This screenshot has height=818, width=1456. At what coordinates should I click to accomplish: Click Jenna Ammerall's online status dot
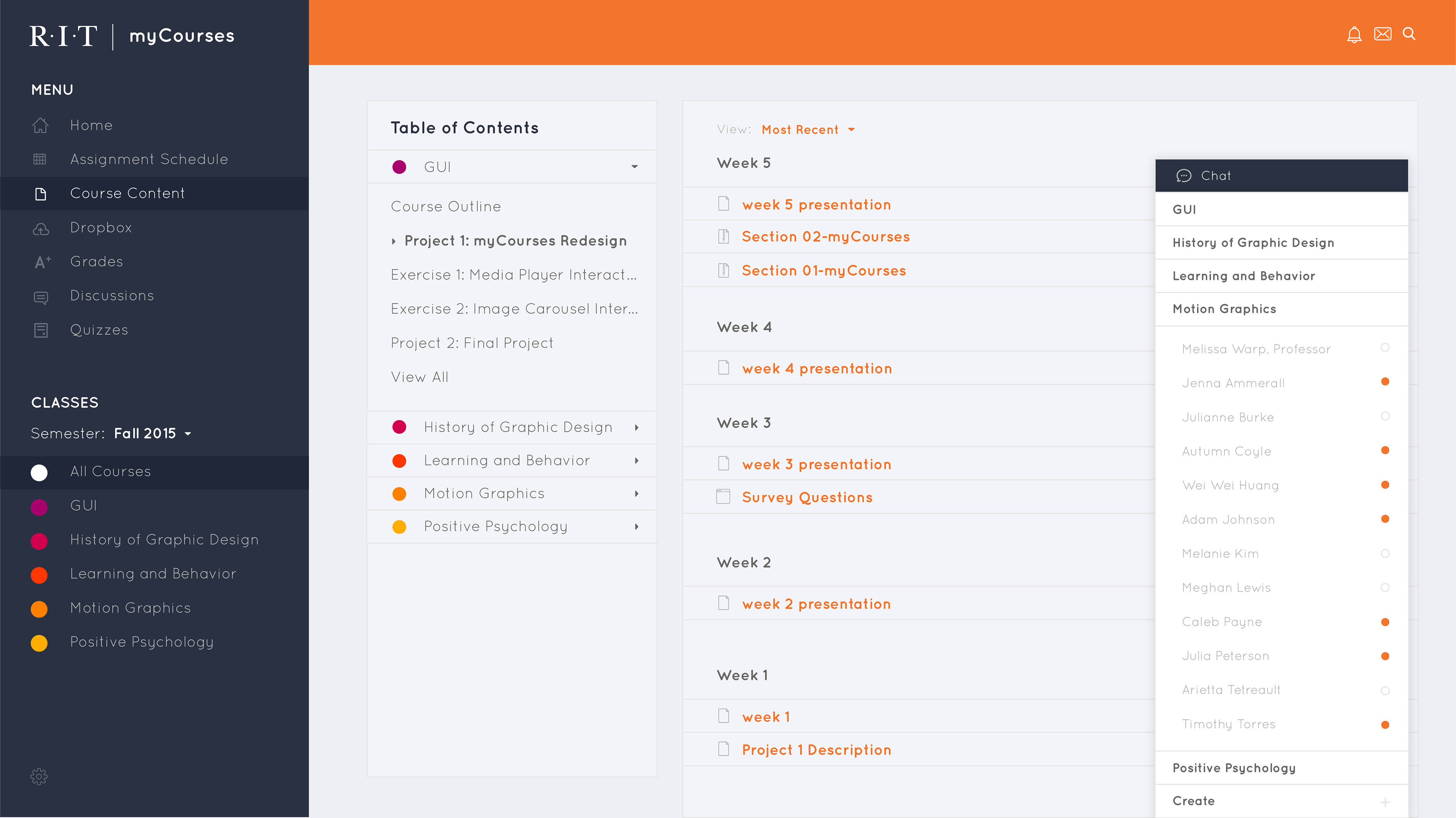(x=1385, y=382)
